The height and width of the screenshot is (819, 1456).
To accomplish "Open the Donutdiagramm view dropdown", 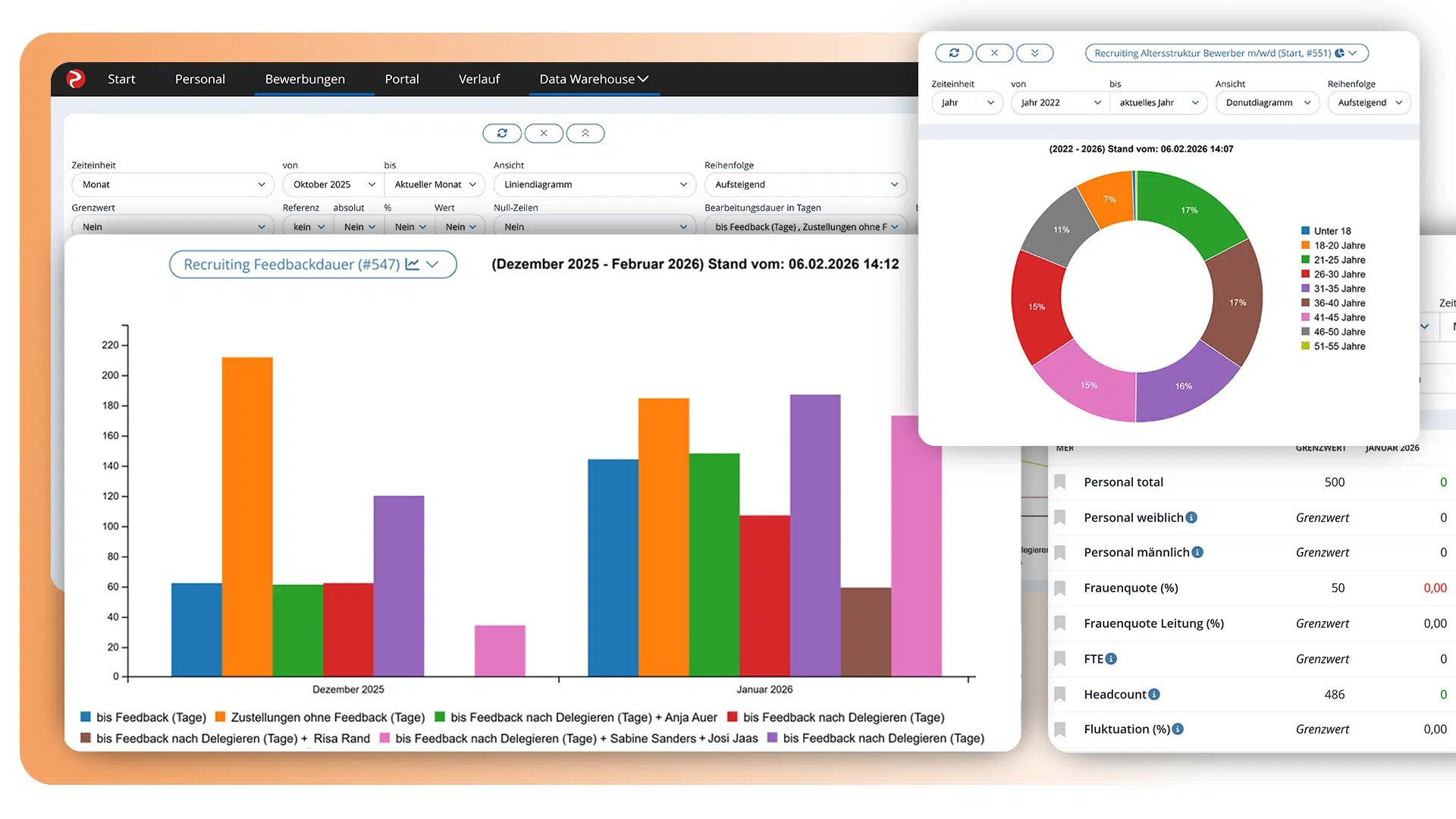I will pos(1267,102).
